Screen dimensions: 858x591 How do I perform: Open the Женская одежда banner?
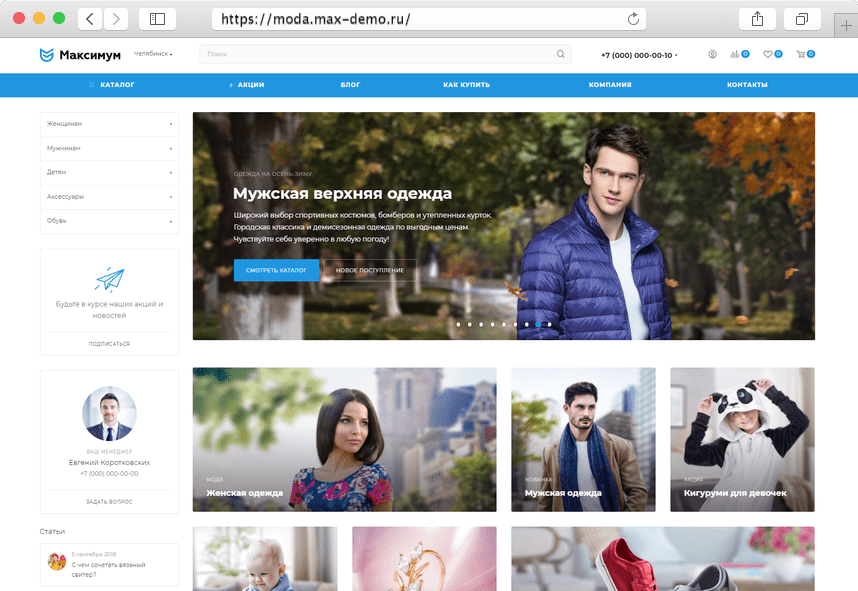pos(345,439)
